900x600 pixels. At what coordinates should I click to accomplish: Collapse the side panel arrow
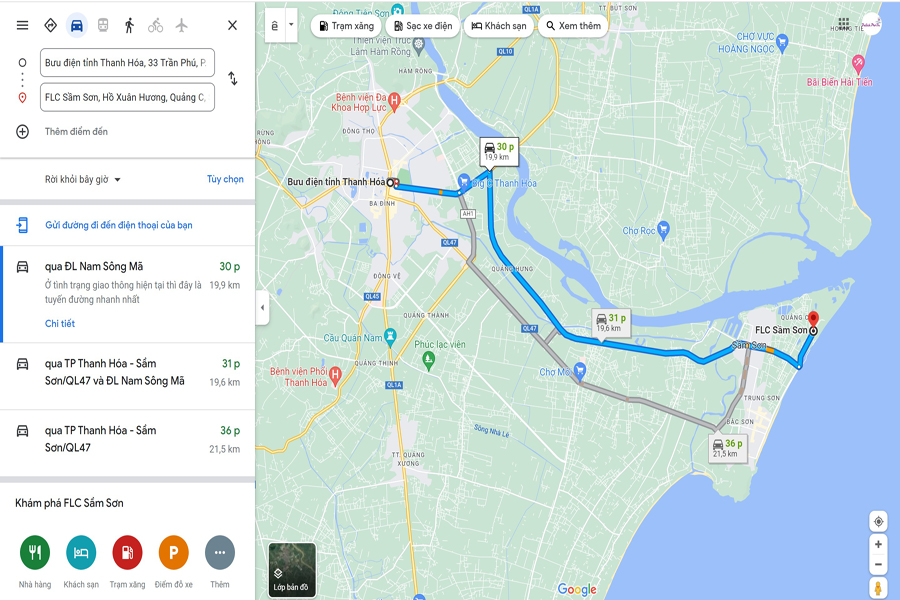coord(262,308)
